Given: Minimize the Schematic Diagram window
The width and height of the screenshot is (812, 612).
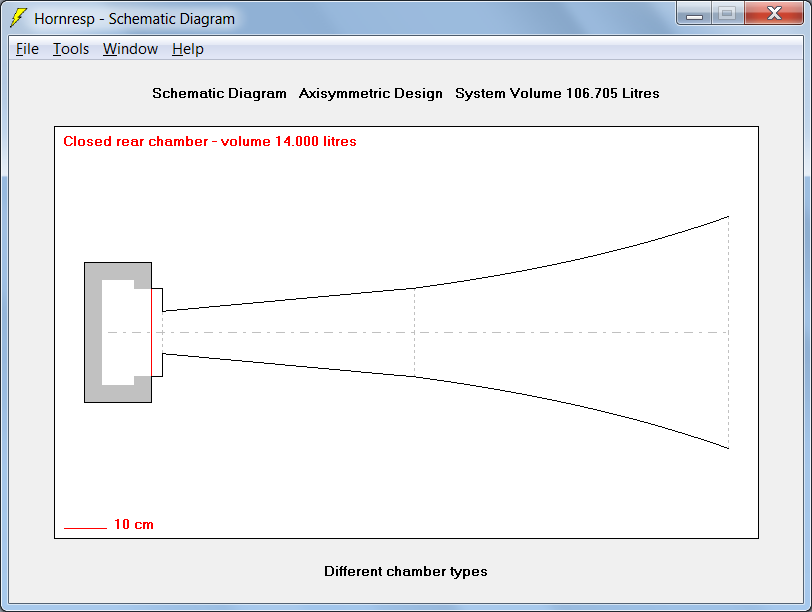Looking at the screenshot, I should (x=694, y=14).
